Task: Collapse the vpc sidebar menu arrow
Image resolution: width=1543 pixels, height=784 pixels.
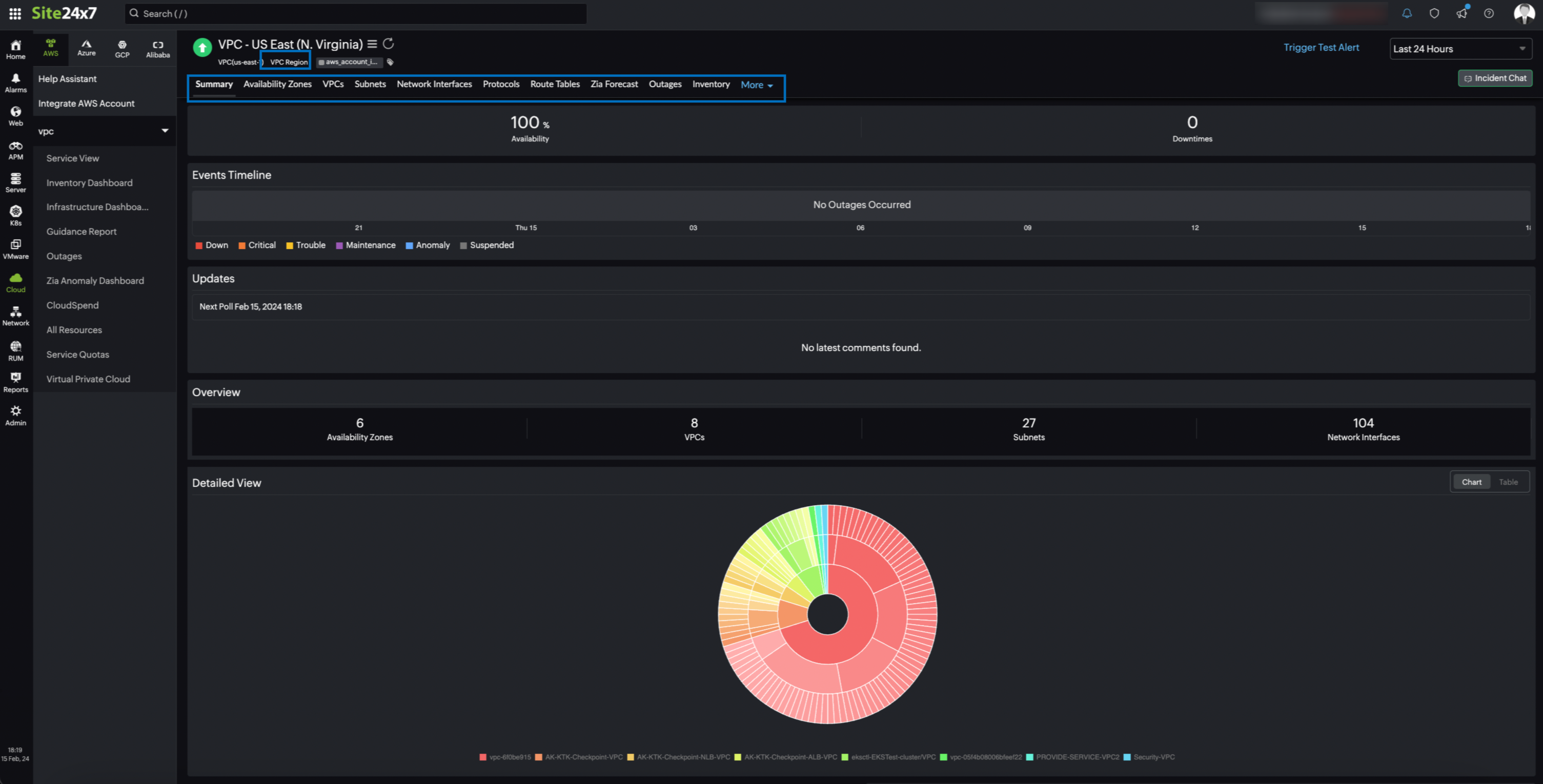Action: [x=165, y=131]
